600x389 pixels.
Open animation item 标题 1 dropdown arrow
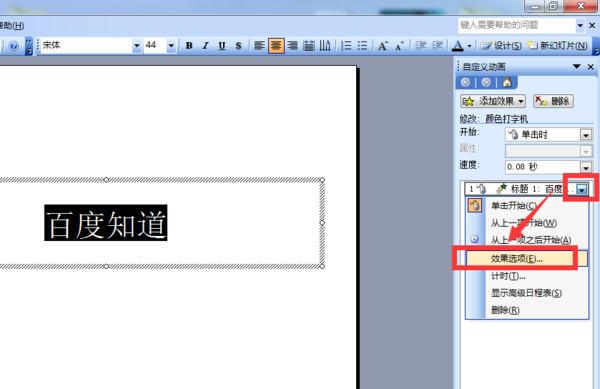tap(582, 189)
